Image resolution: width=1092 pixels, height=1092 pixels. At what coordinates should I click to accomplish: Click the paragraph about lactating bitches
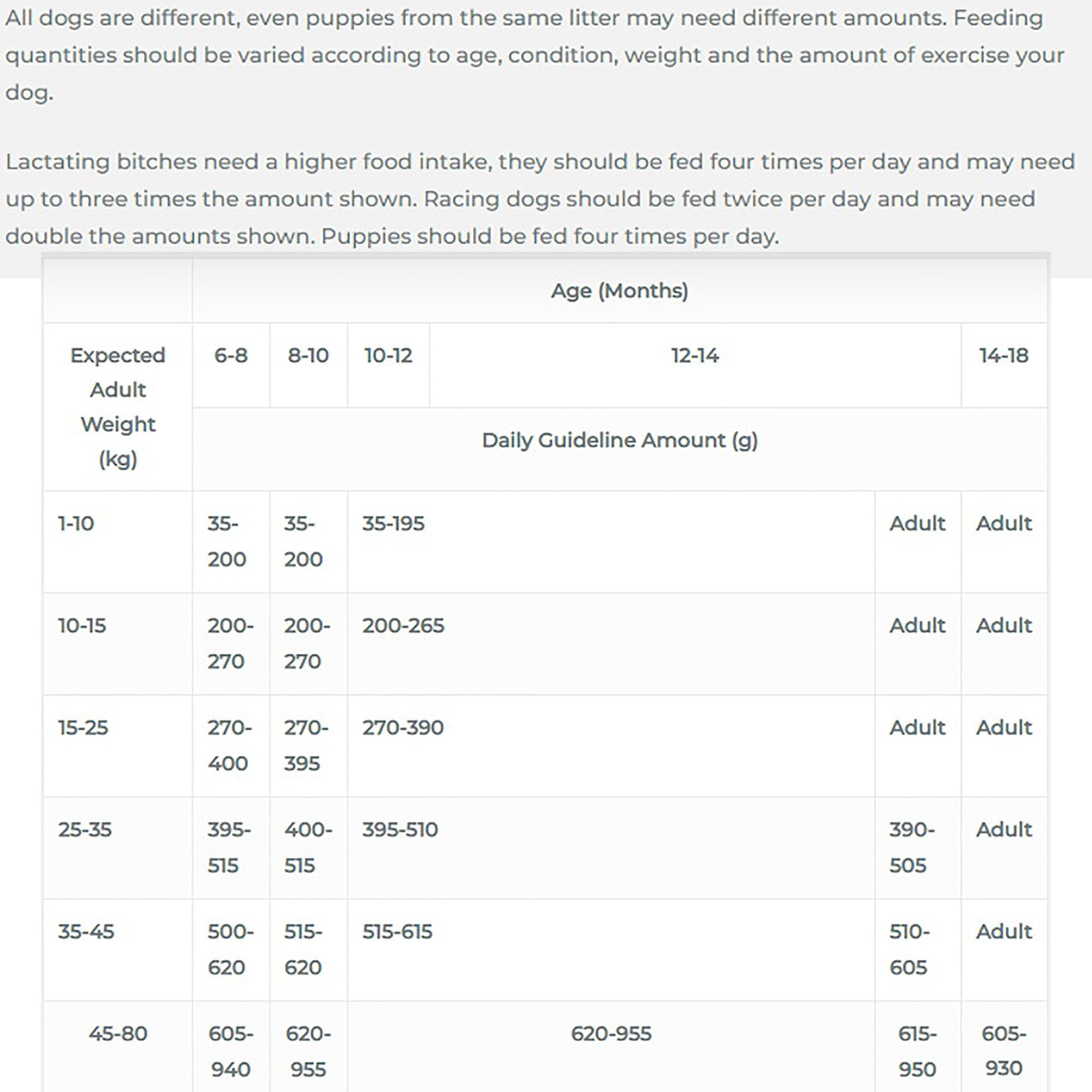(540, 199)
